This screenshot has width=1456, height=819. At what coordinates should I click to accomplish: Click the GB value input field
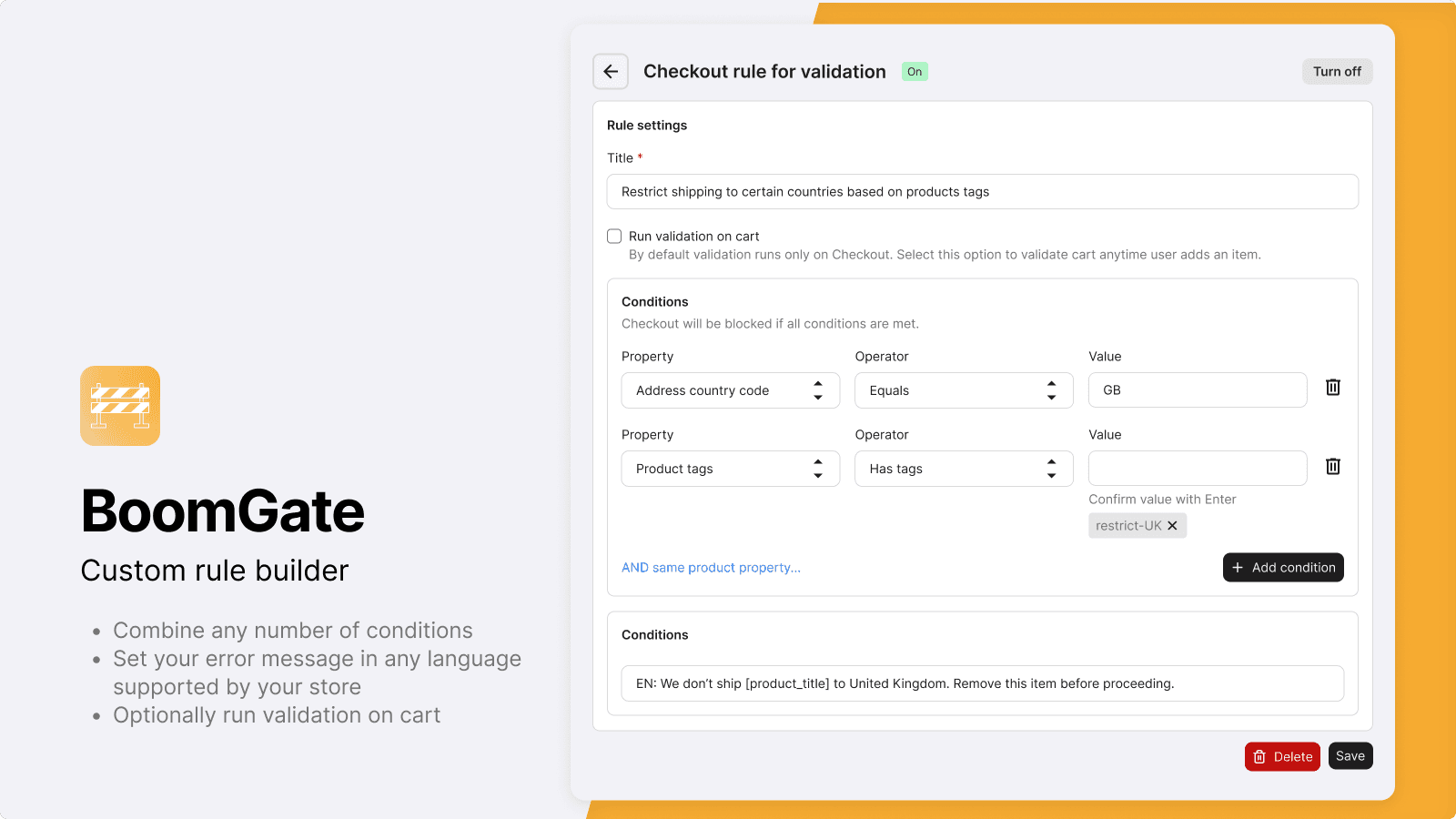1197,390
